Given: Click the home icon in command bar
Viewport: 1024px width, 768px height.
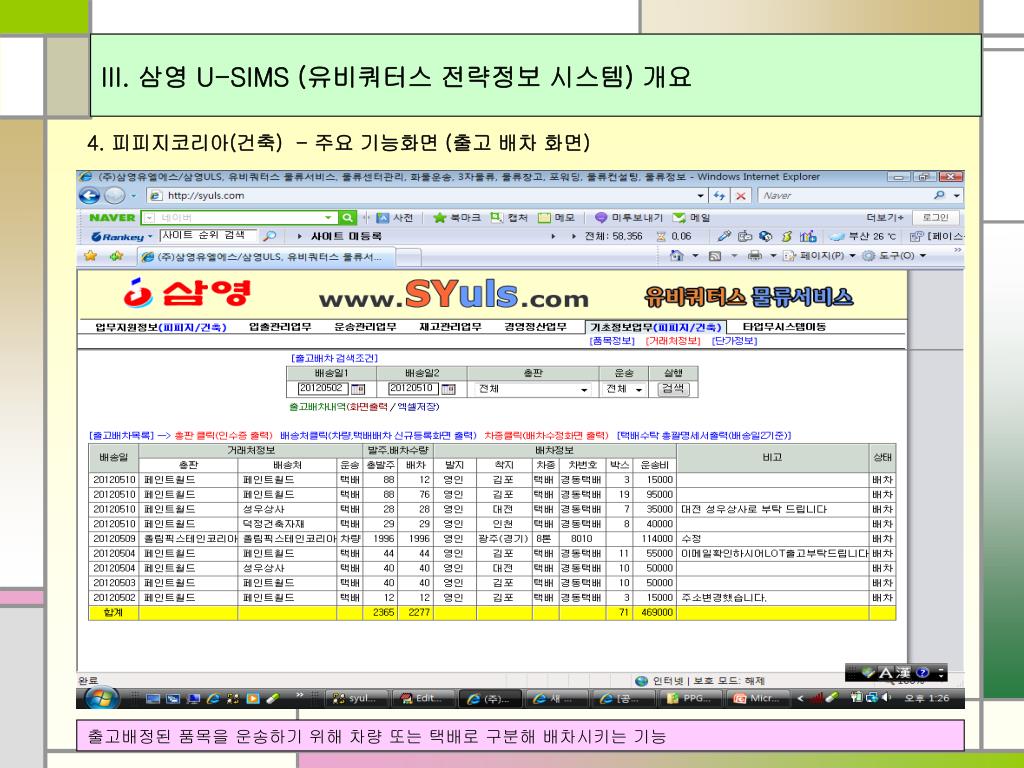Looking at the screenshot, I should click(677, 256).
